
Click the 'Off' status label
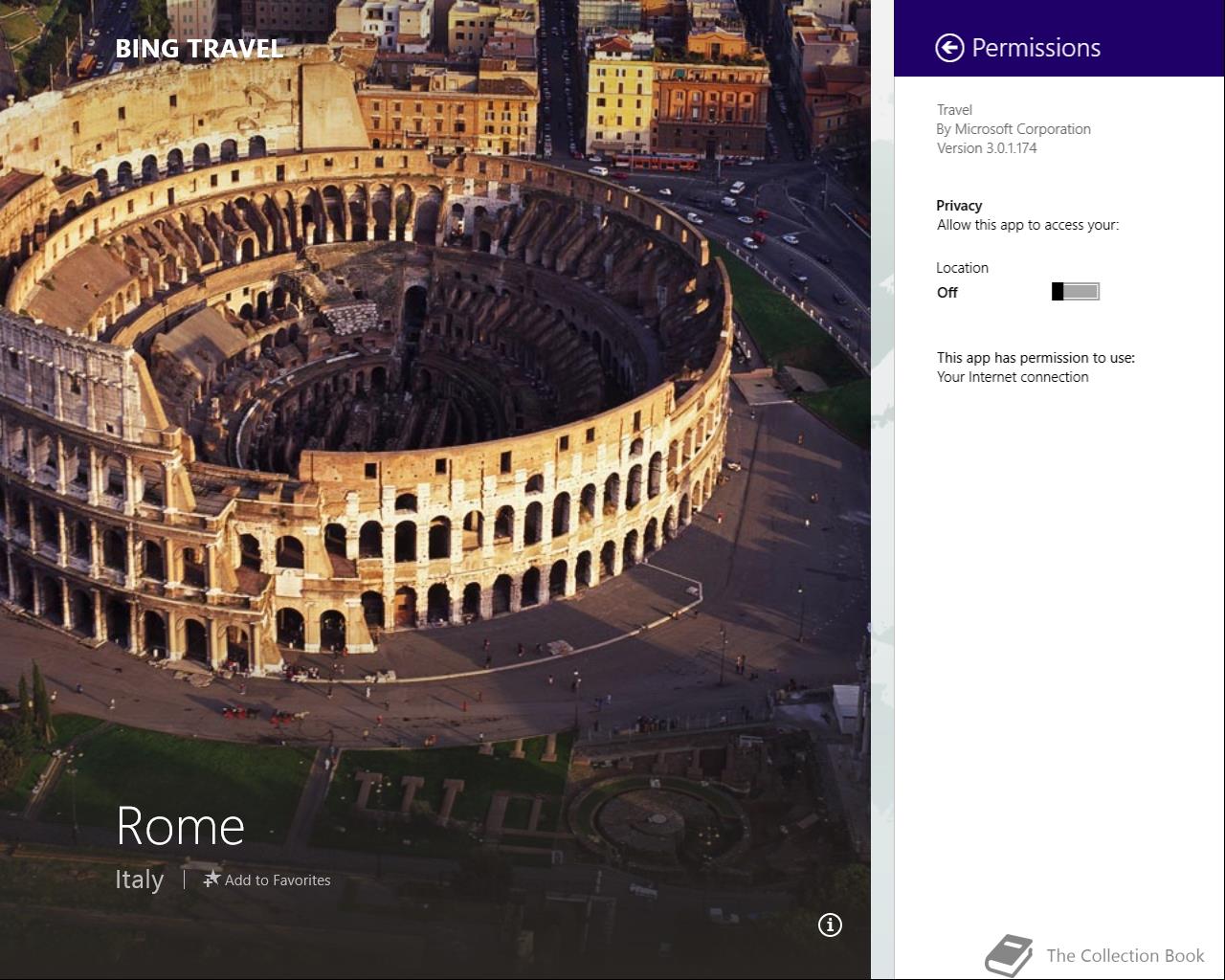point(947,293)
